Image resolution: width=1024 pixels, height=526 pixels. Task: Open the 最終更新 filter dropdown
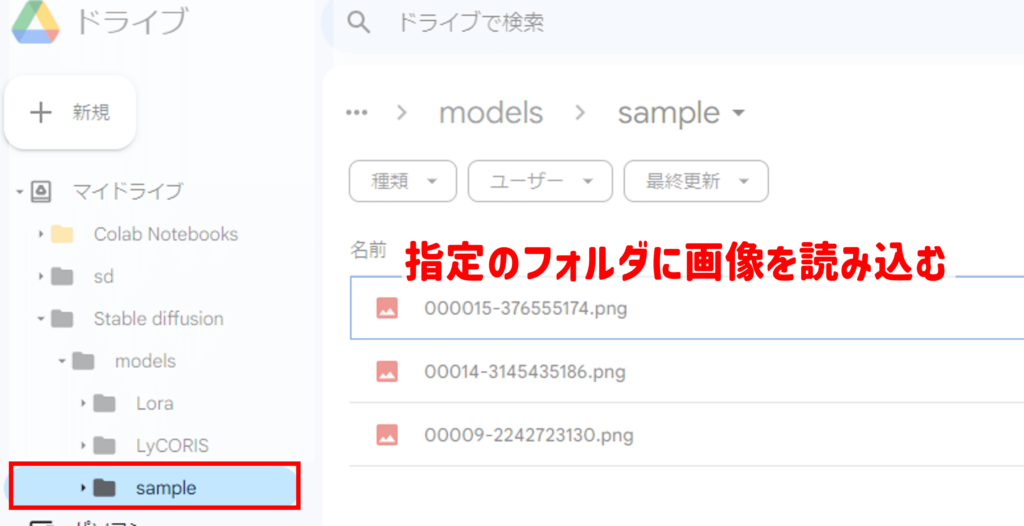695,181
